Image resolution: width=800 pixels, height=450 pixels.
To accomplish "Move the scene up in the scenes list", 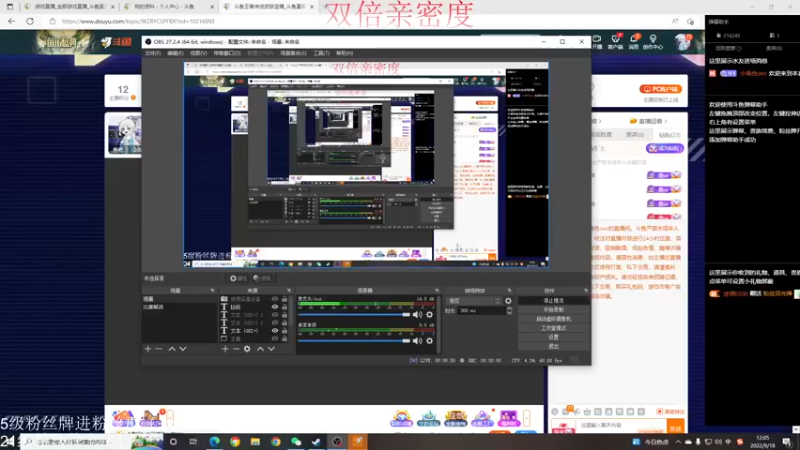I will [x=172, y=349].
